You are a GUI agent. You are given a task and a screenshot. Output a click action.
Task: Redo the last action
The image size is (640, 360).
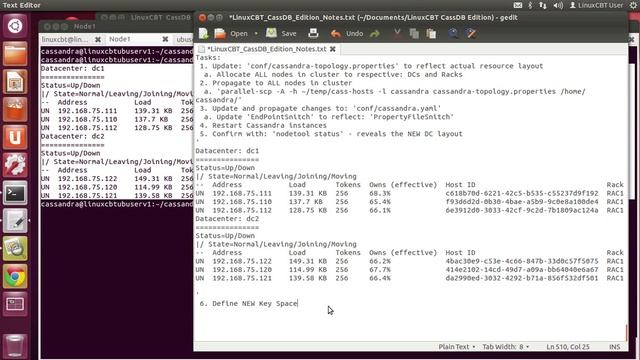coord(375,33)
